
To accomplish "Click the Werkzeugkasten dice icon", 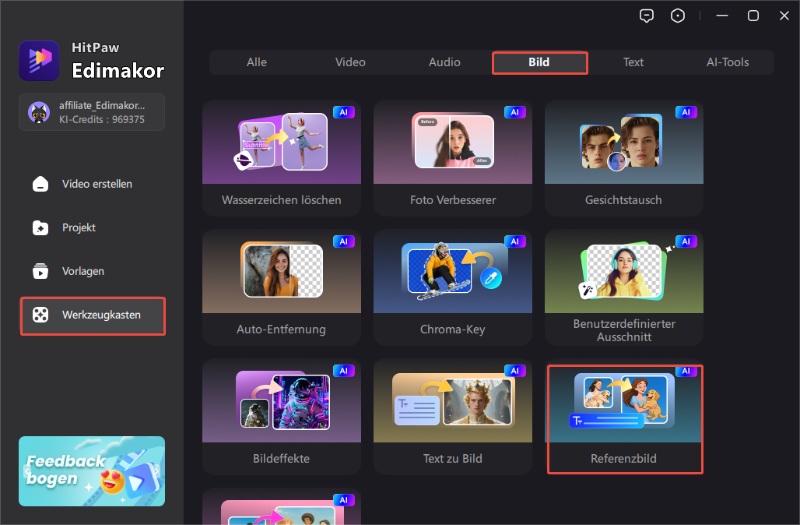I will [x=40, y=315].
